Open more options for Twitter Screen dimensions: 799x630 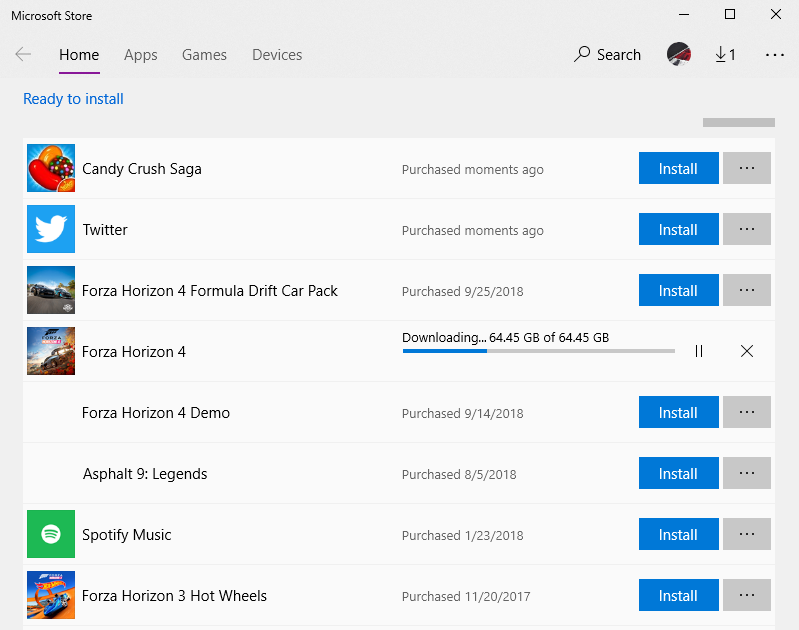(747, 229)
